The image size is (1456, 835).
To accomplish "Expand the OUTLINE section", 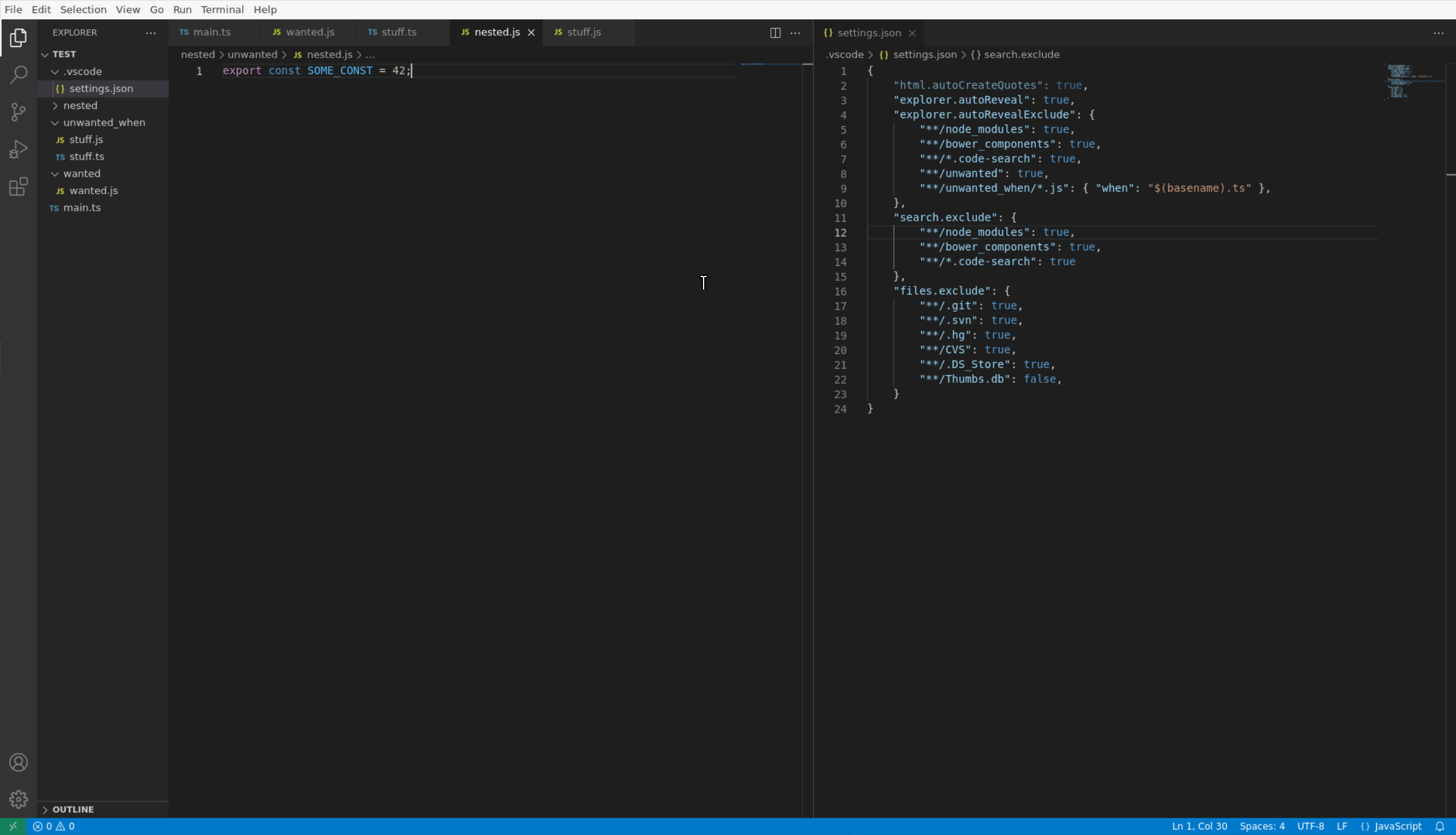I will click(x=73, y=809).
